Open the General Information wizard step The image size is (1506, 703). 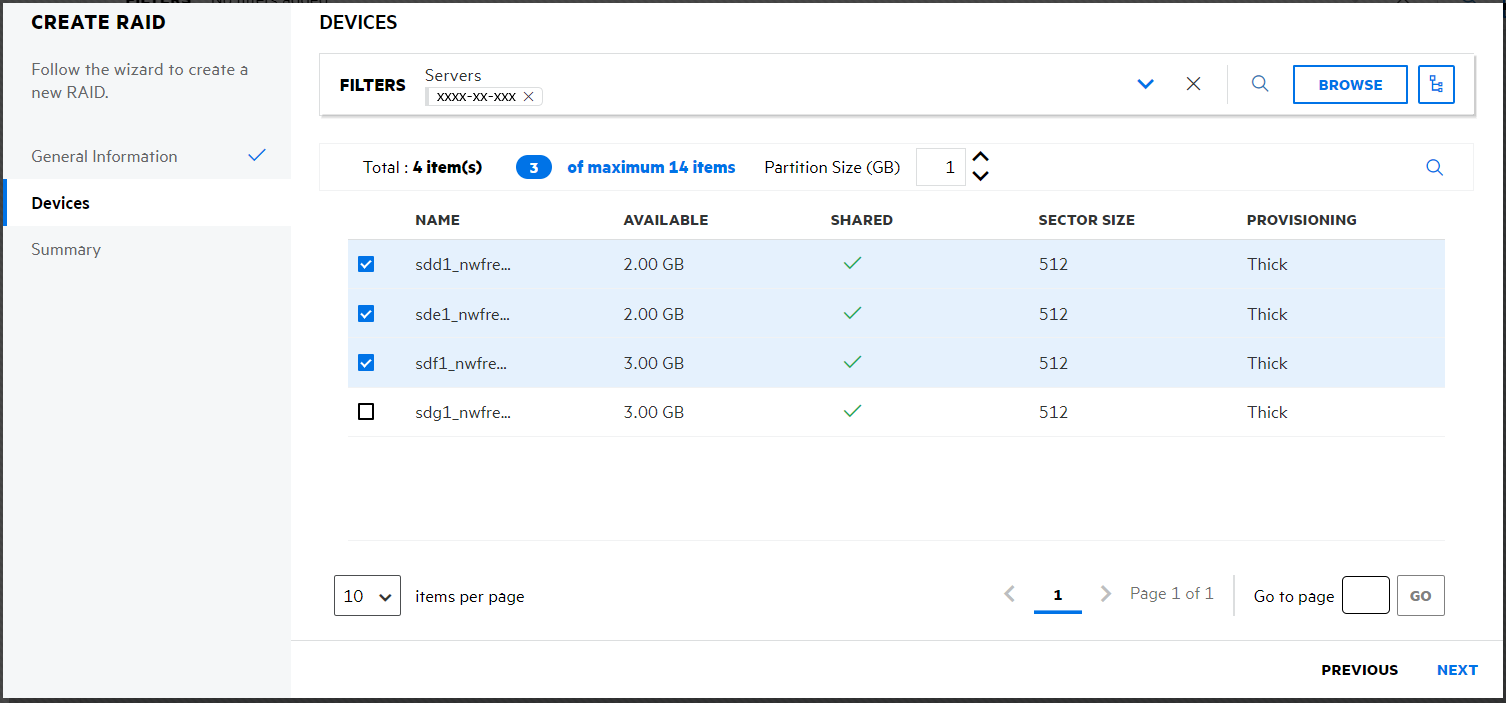point(104,157)
